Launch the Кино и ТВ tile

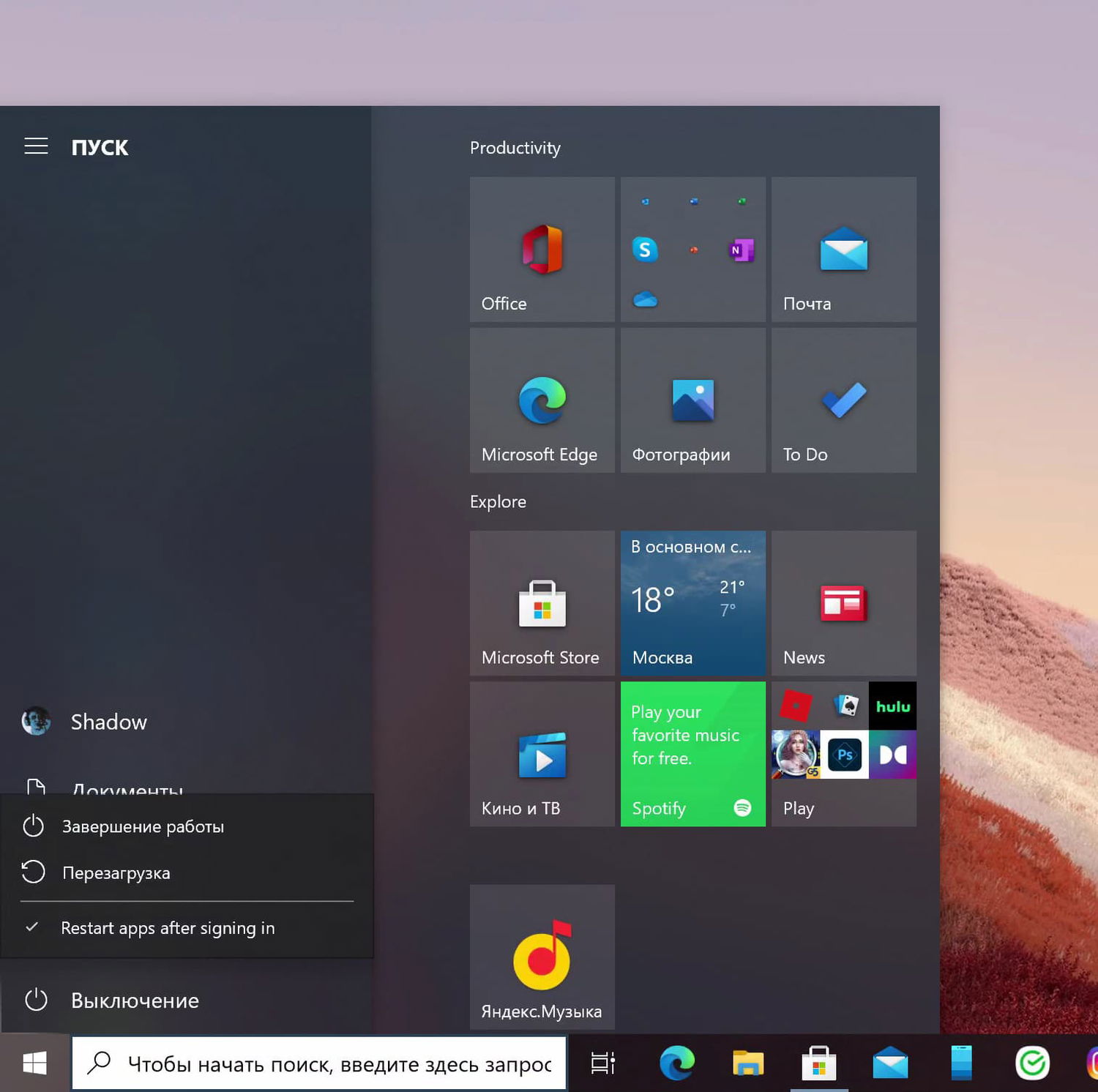tap(542, 754)
